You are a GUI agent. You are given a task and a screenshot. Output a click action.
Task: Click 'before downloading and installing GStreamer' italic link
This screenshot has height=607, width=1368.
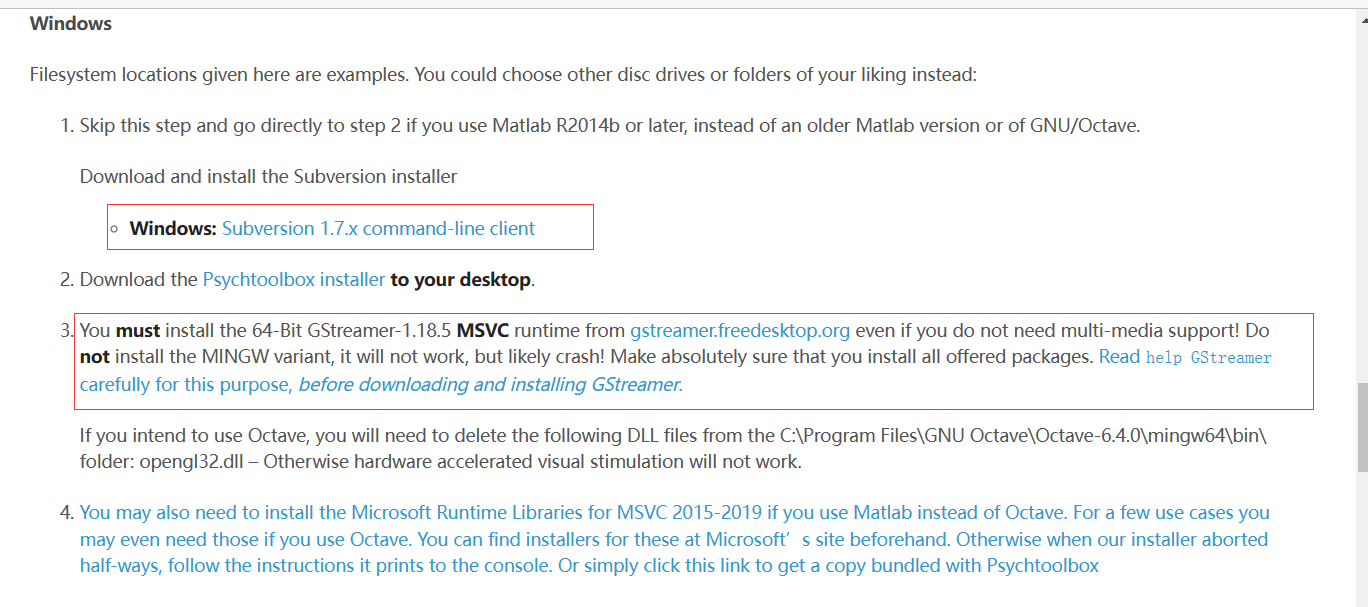[490, 384]
